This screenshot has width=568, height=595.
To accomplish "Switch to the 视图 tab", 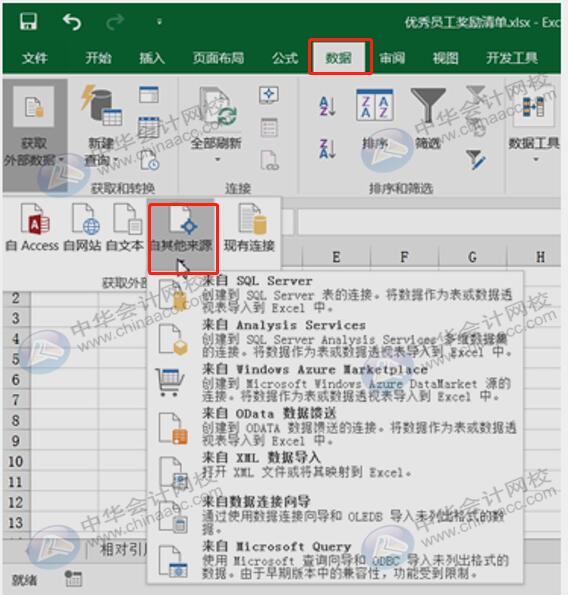I will pyautogui.click(x=445, y=58).
